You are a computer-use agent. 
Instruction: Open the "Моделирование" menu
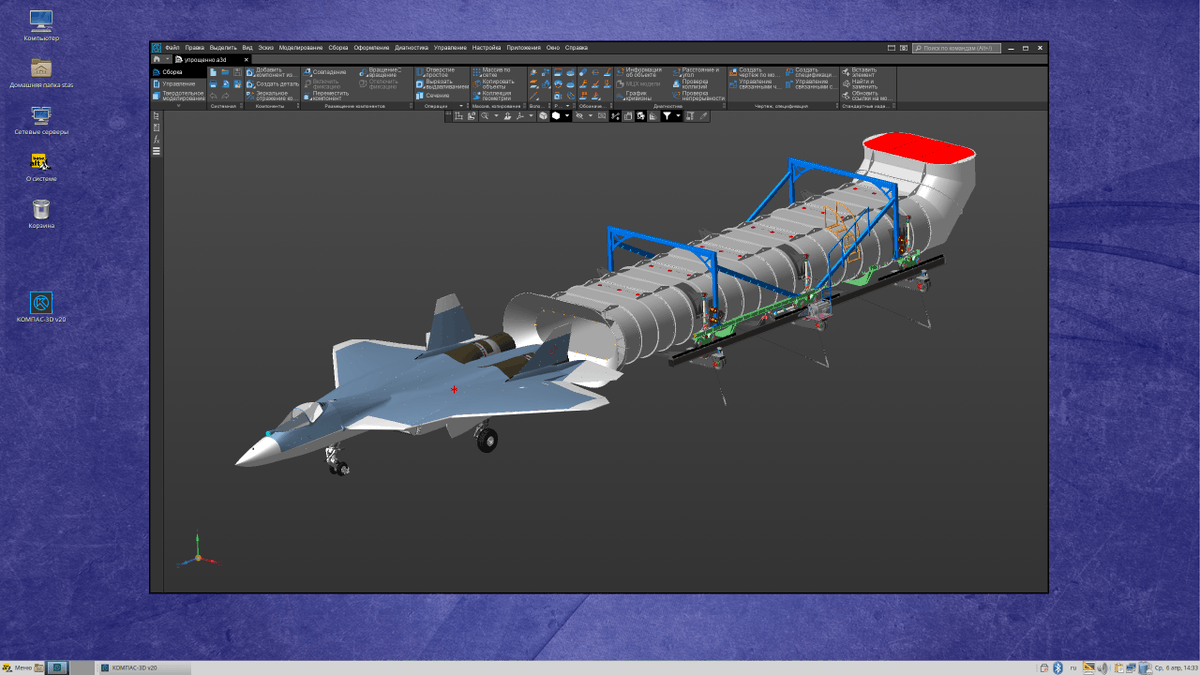click(303, 47)
